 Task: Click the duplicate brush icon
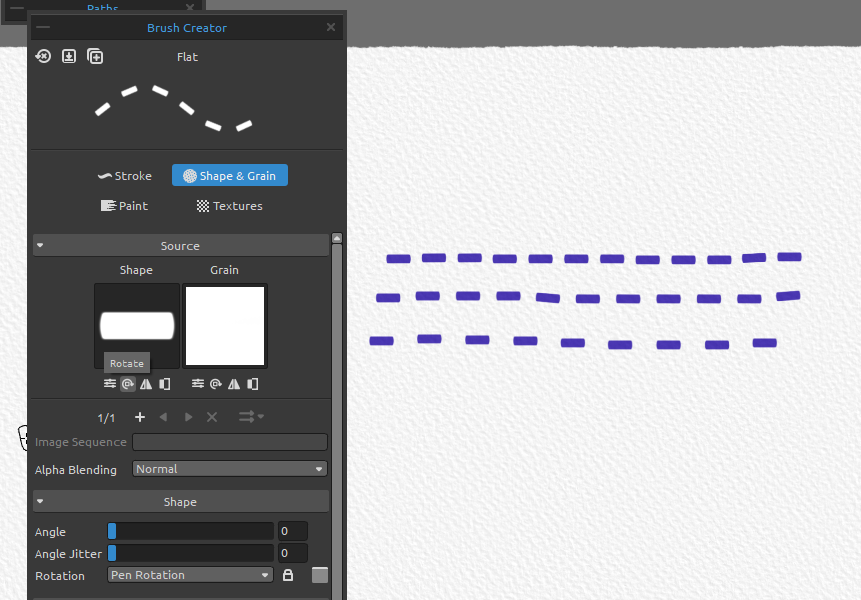tap(95, 56)
